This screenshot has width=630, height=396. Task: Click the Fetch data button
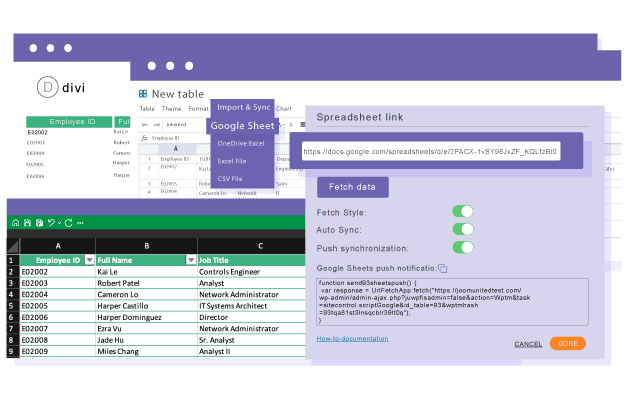(352, 187)
